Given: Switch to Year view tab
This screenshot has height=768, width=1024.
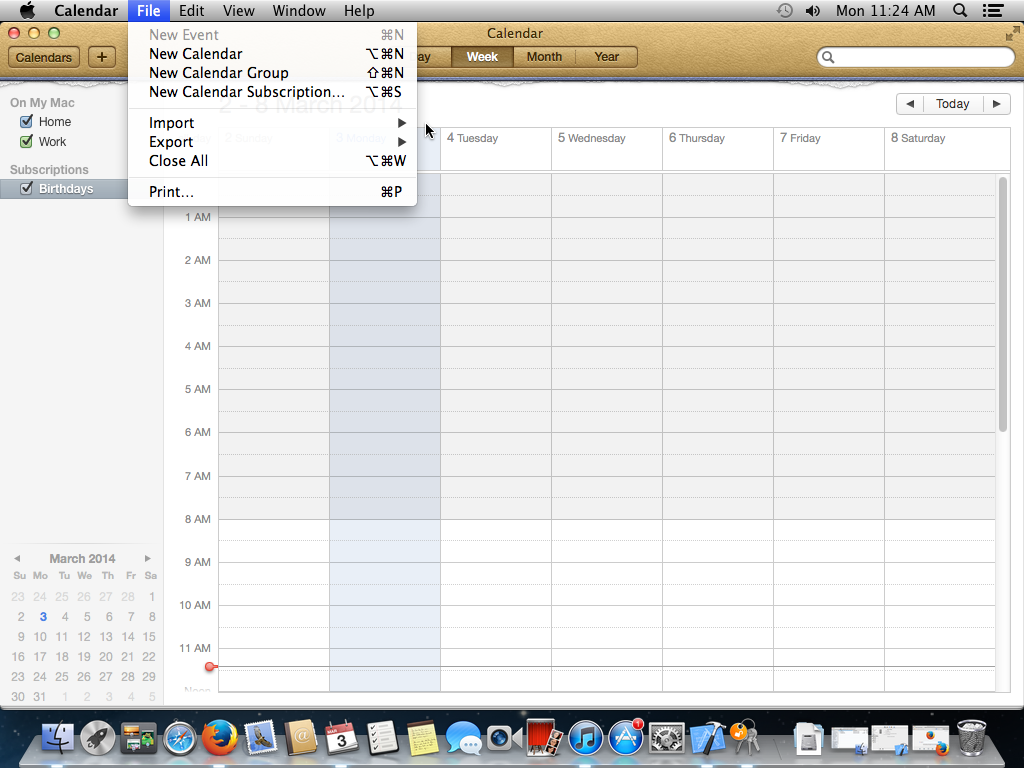Looking at the screenshot, I should [x=607, y=57].
